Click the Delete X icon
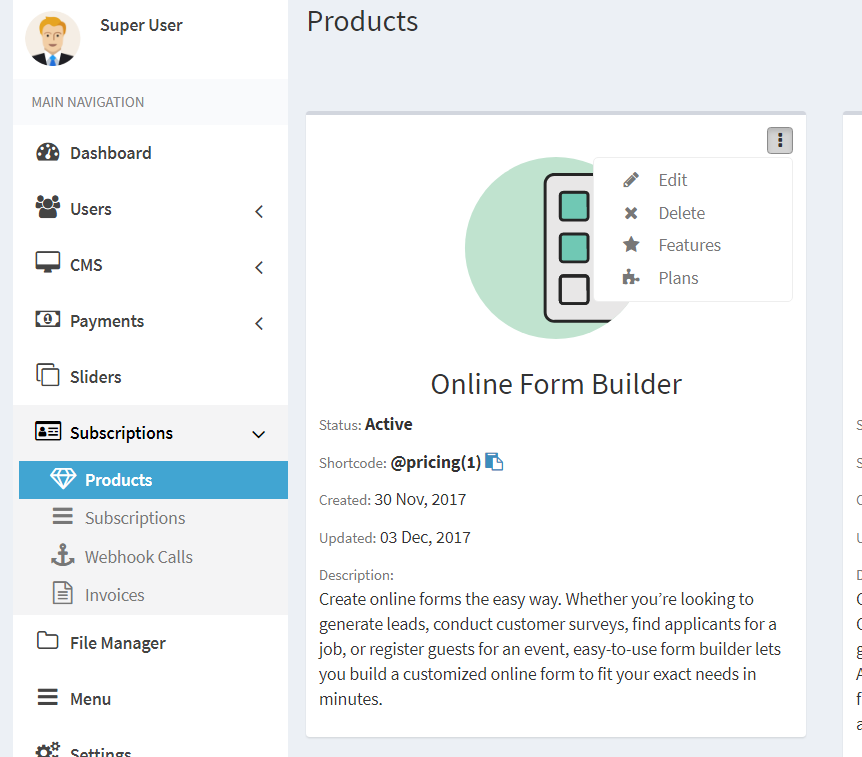This screenshot has width=862, height=757. (631, 213)
